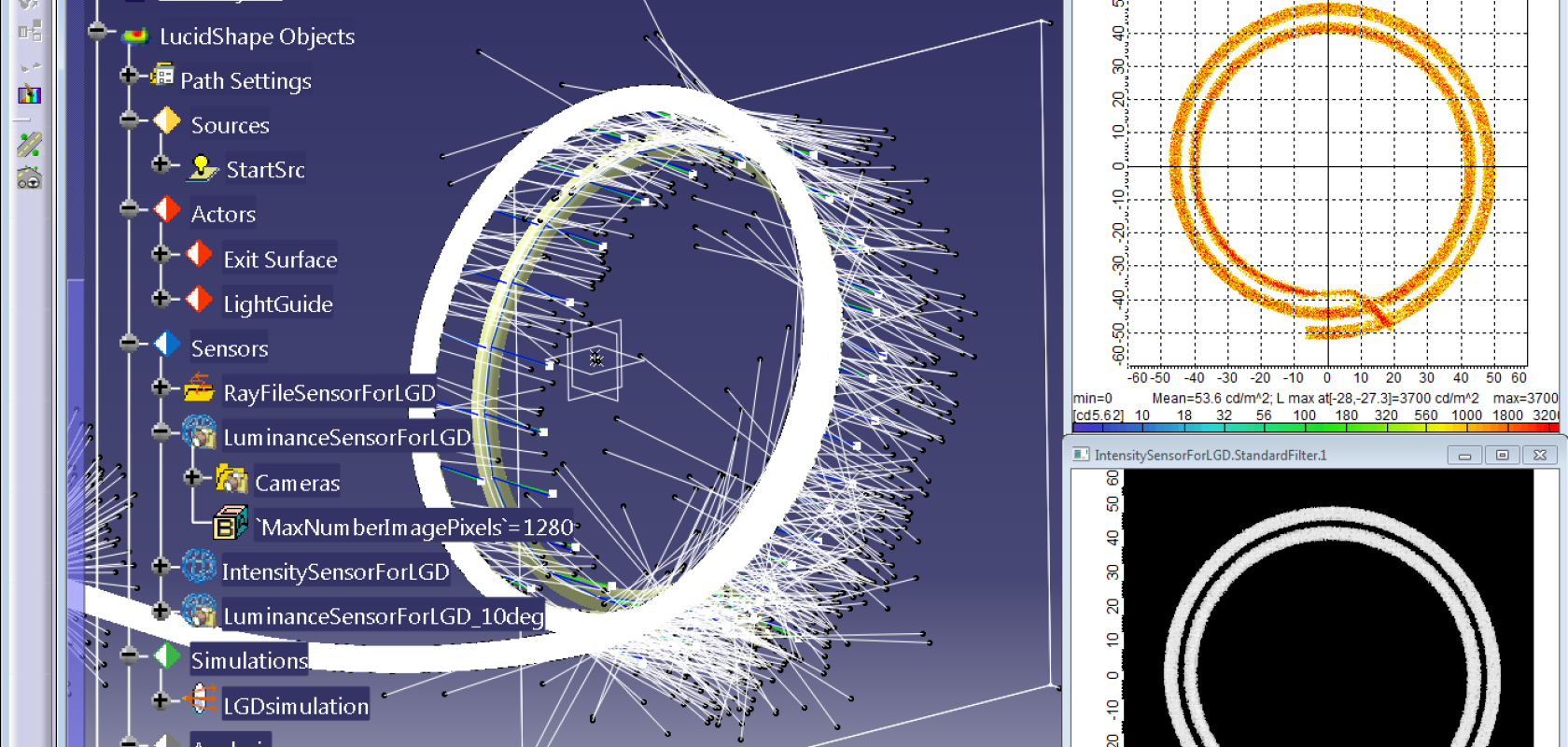Collapse the Sensors branch
The width and height of the screenshot is (1568, 747).
[x=129, y=343]
